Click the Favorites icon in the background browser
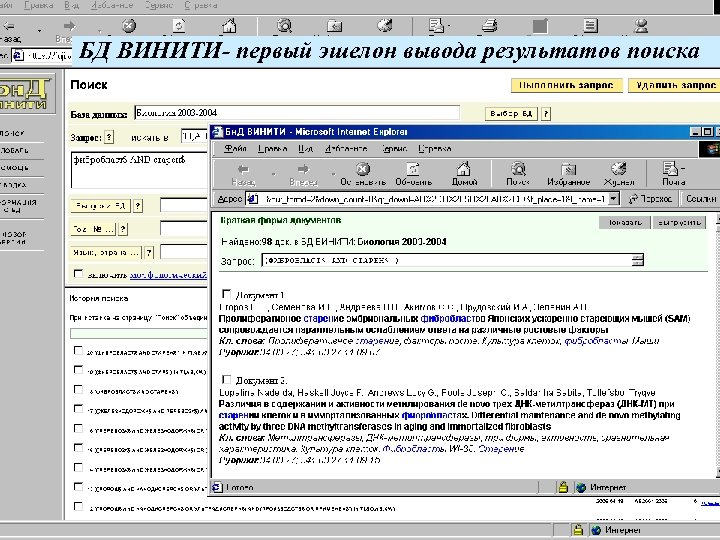 tap(334, 26)
